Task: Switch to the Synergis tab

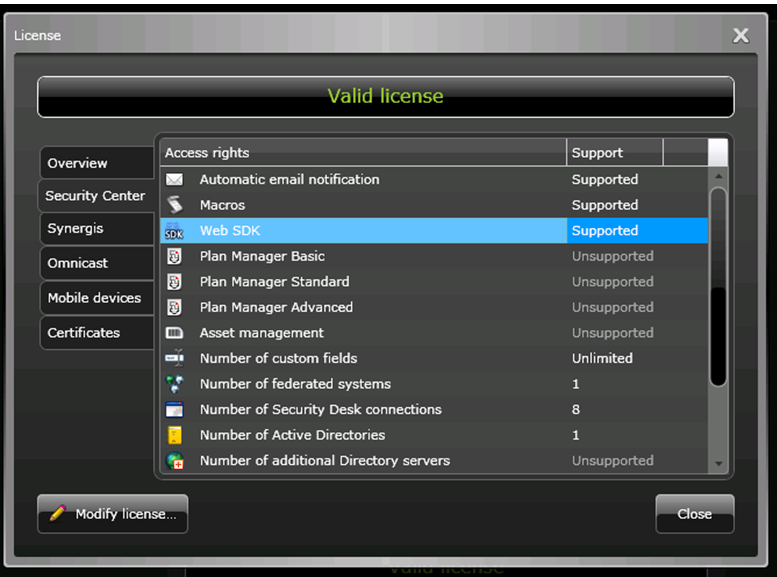Action: coord(95,229)
